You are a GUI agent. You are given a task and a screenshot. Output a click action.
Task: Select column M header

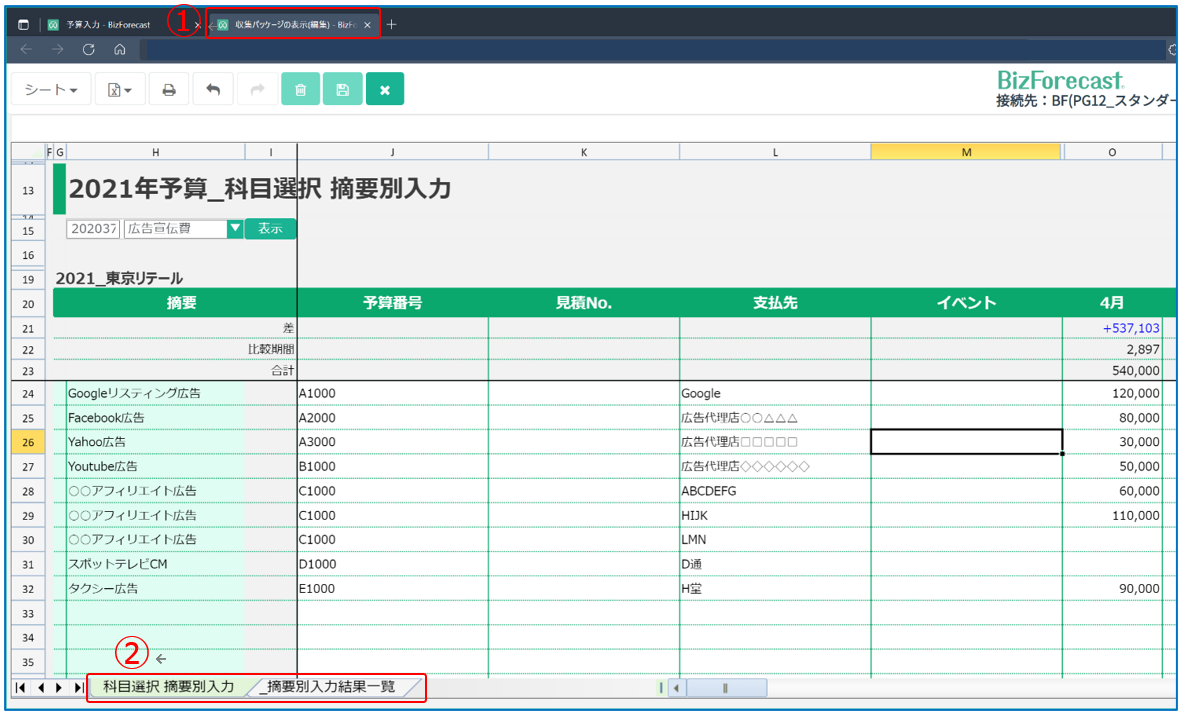pyautogui.click(x=966, y=152)
